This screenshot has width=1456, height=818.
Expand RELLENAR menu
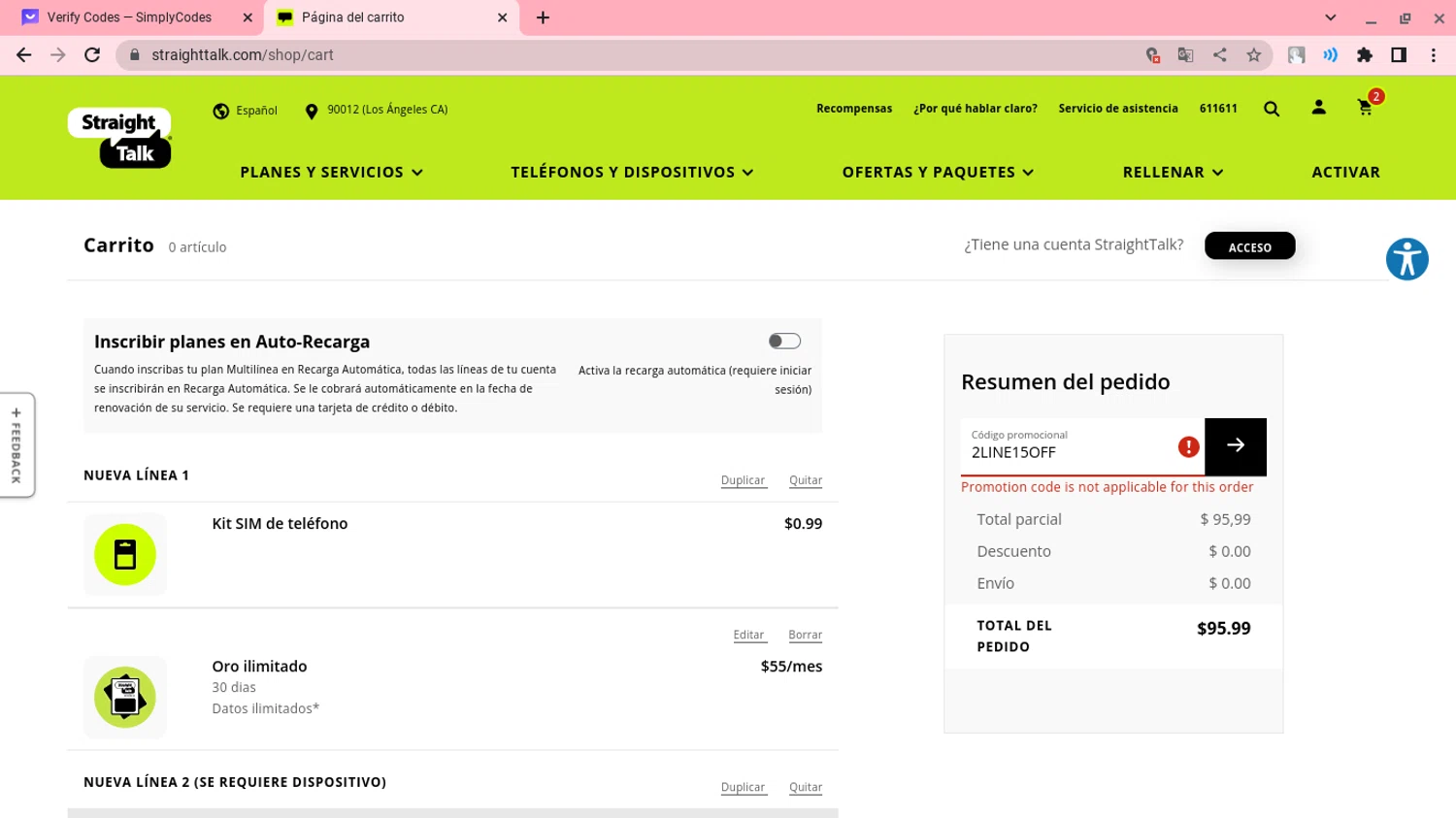click(x=1173, y=172)
